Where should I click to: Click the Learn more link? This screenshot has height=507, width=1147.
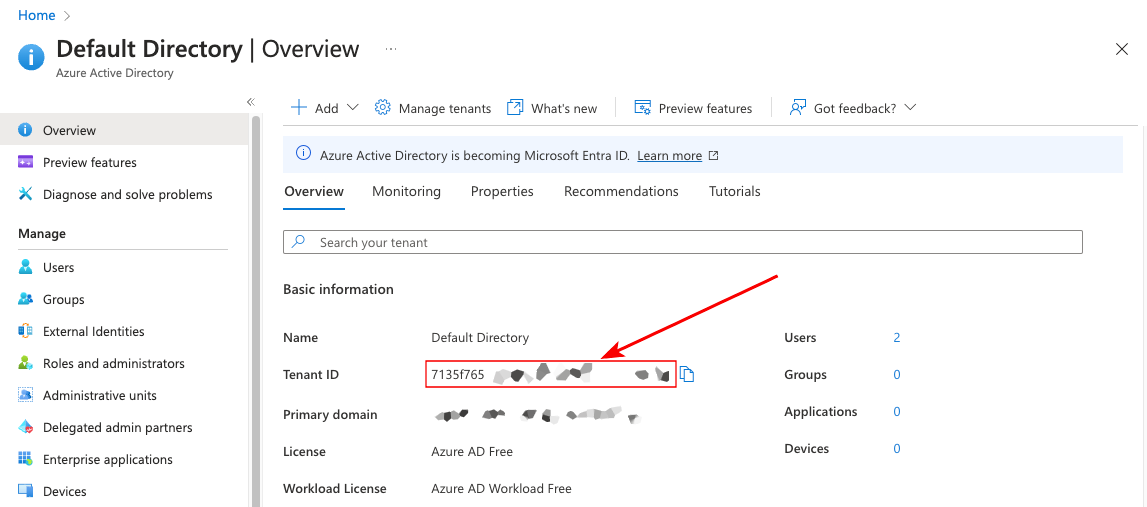point(669,156)
